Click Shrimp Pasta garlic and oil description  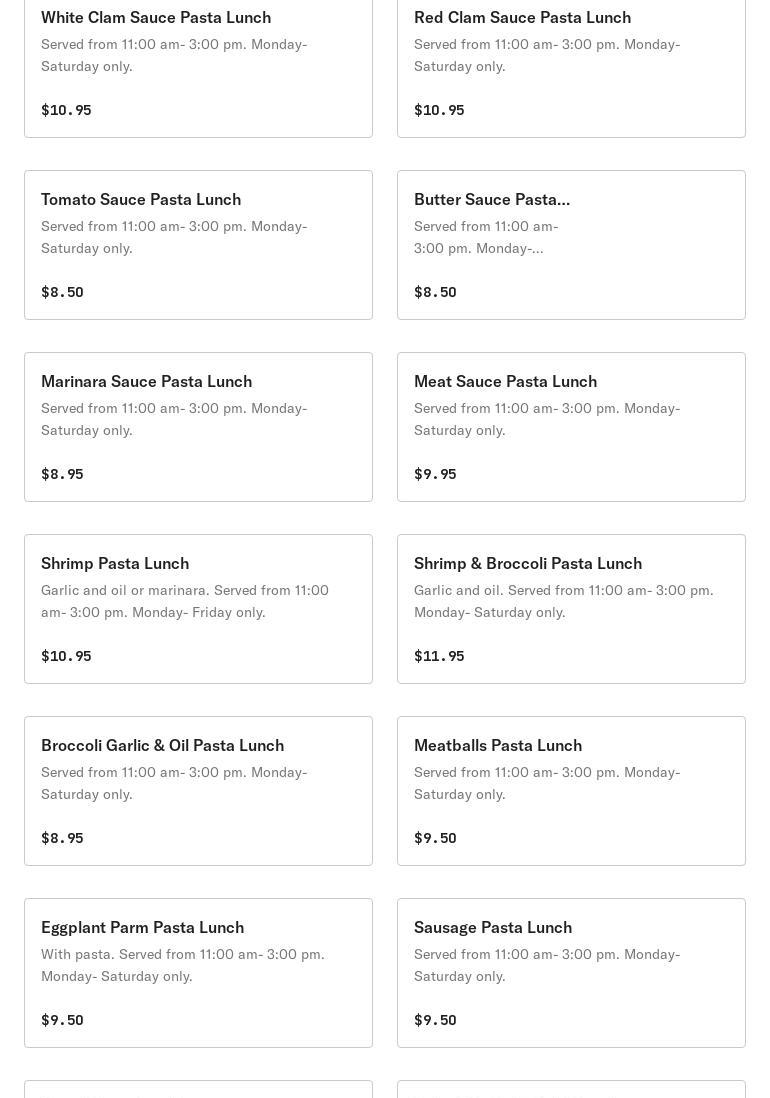coord(185,601)
